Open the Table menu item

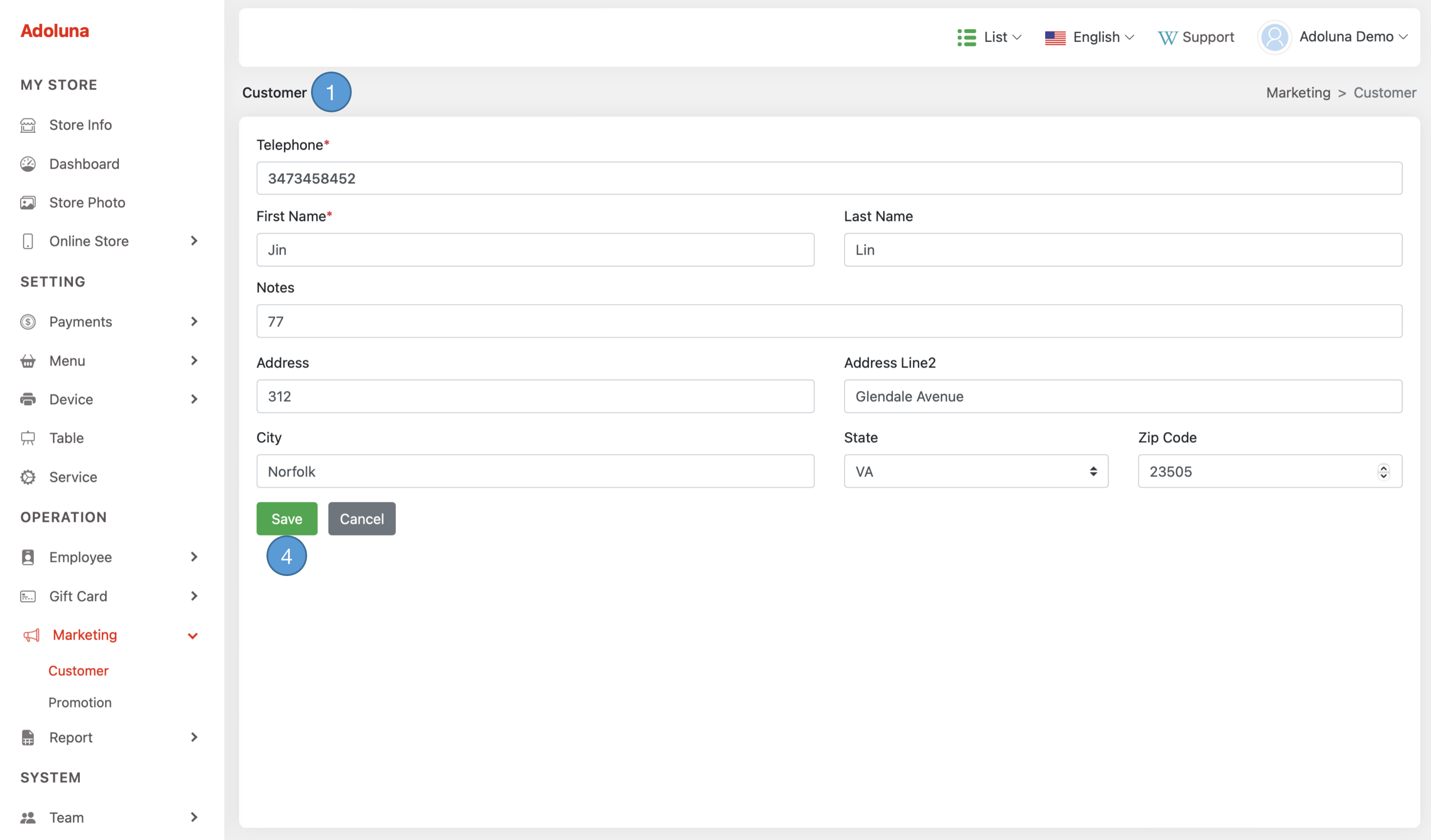coord(67,438)
